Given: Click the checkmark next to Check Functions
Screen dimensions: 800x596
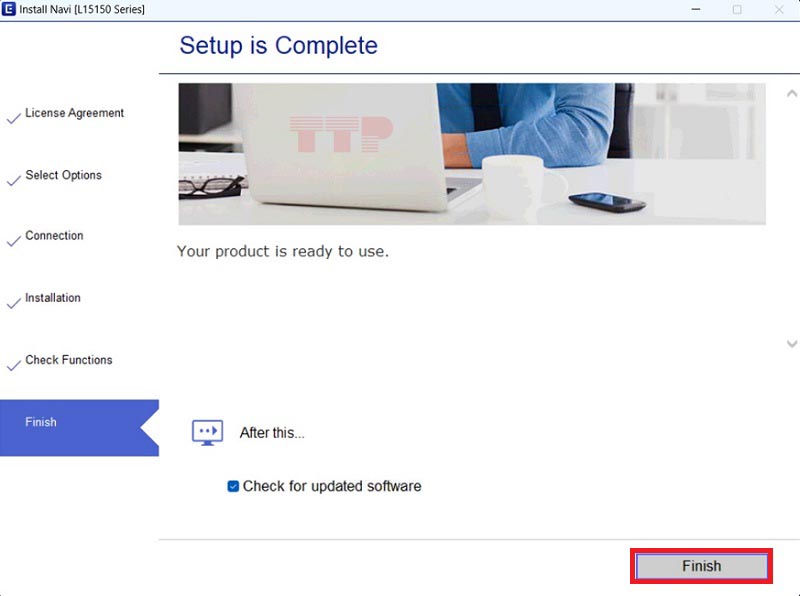Looking at the screenshot, I should [13, 365].
